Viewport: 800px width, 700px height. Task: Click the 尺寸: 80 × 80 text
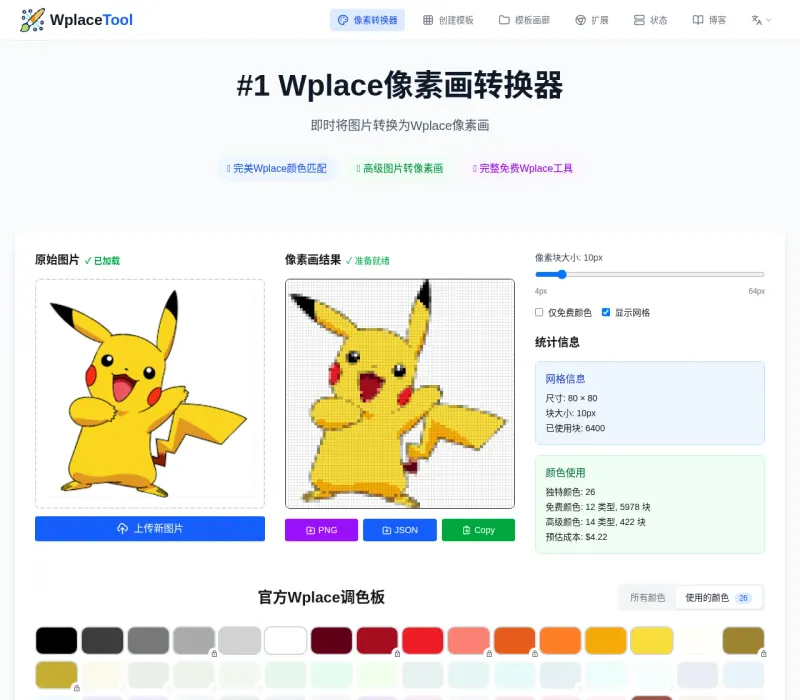(571, 398)
